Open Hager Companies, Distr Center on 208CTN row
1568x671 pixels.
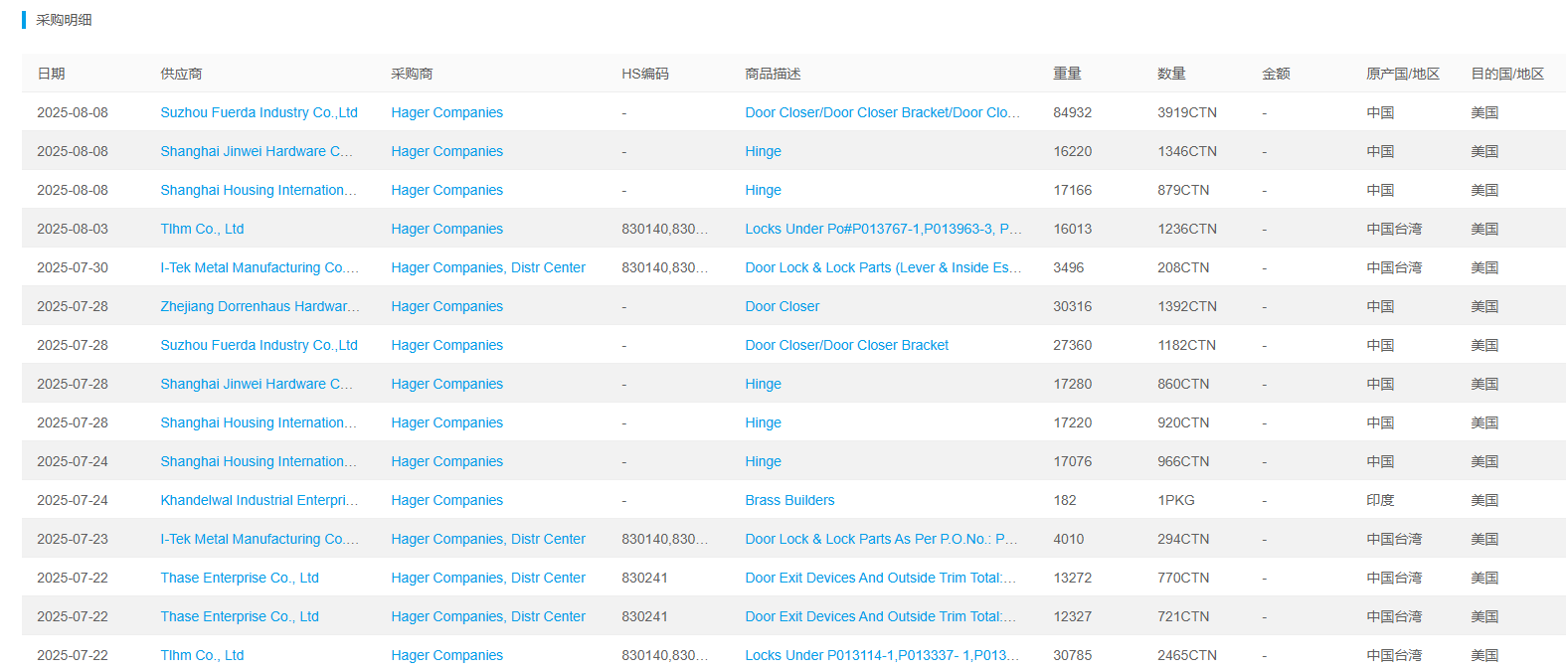pyautogui.click(x=488, y=267)
